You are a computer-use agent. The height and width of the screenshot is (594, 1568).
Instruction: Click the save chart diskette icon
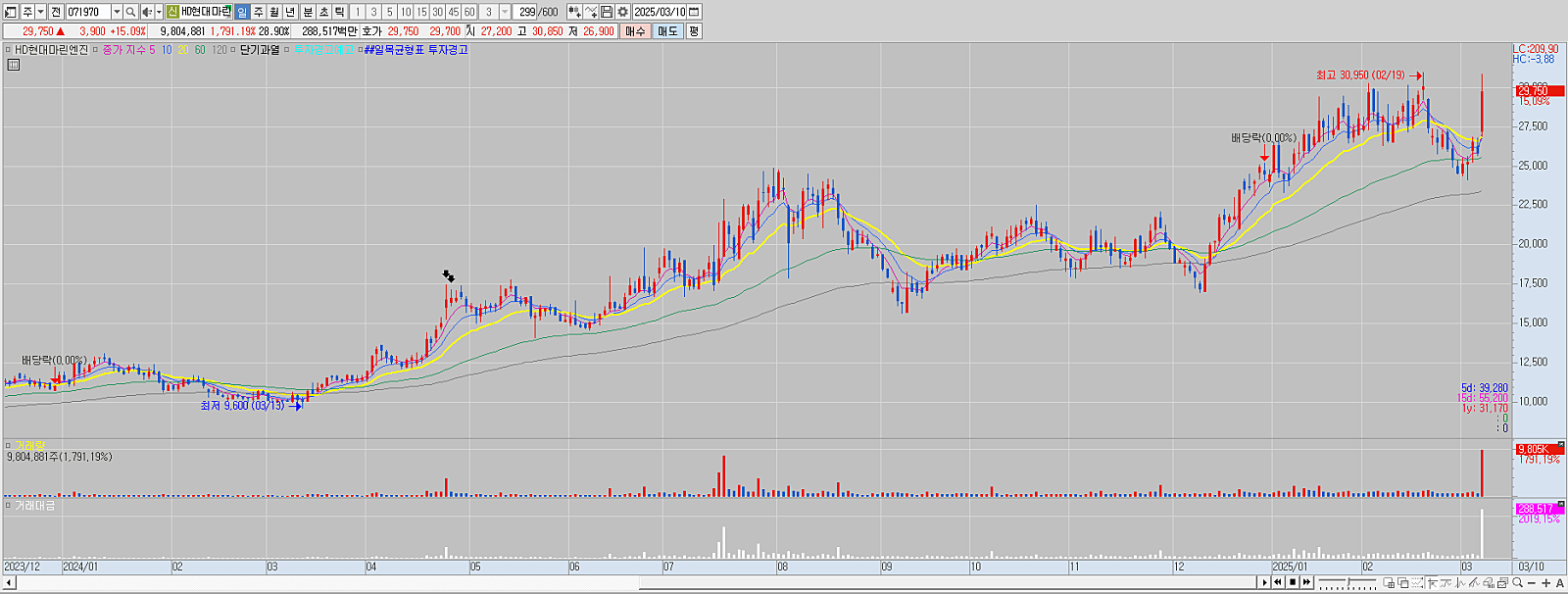607,12
